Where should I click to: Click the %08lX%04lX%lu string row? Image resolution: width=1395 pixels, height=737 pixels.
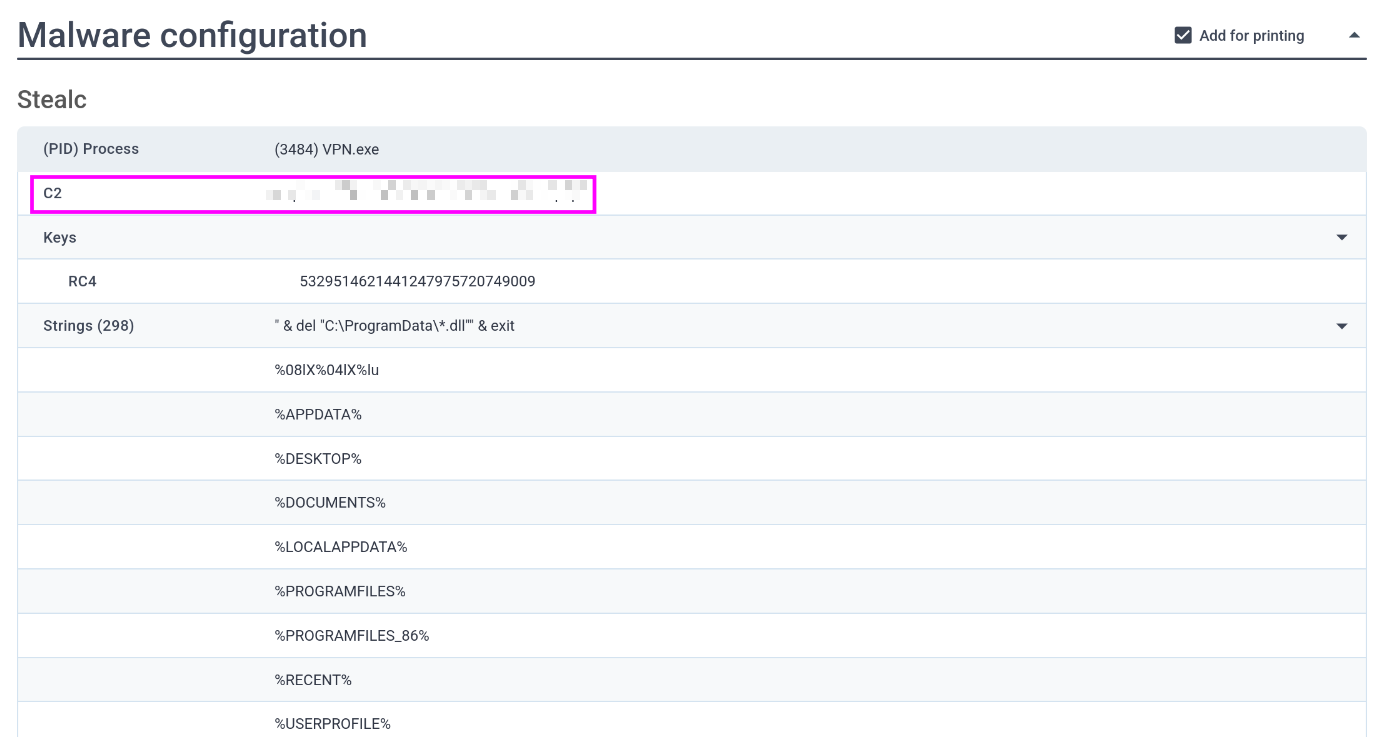click(x=327, y=370)
